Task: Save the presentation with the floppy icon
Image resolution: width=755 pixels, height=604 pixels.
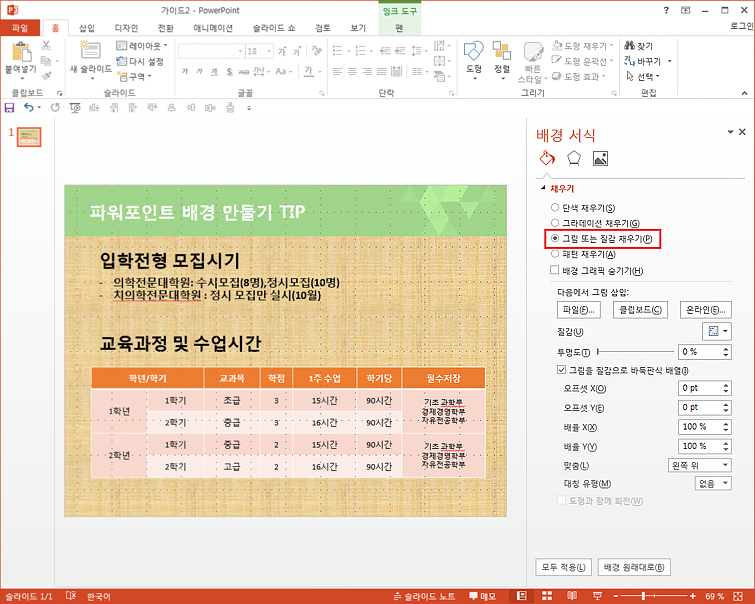Action: (9, 107)
